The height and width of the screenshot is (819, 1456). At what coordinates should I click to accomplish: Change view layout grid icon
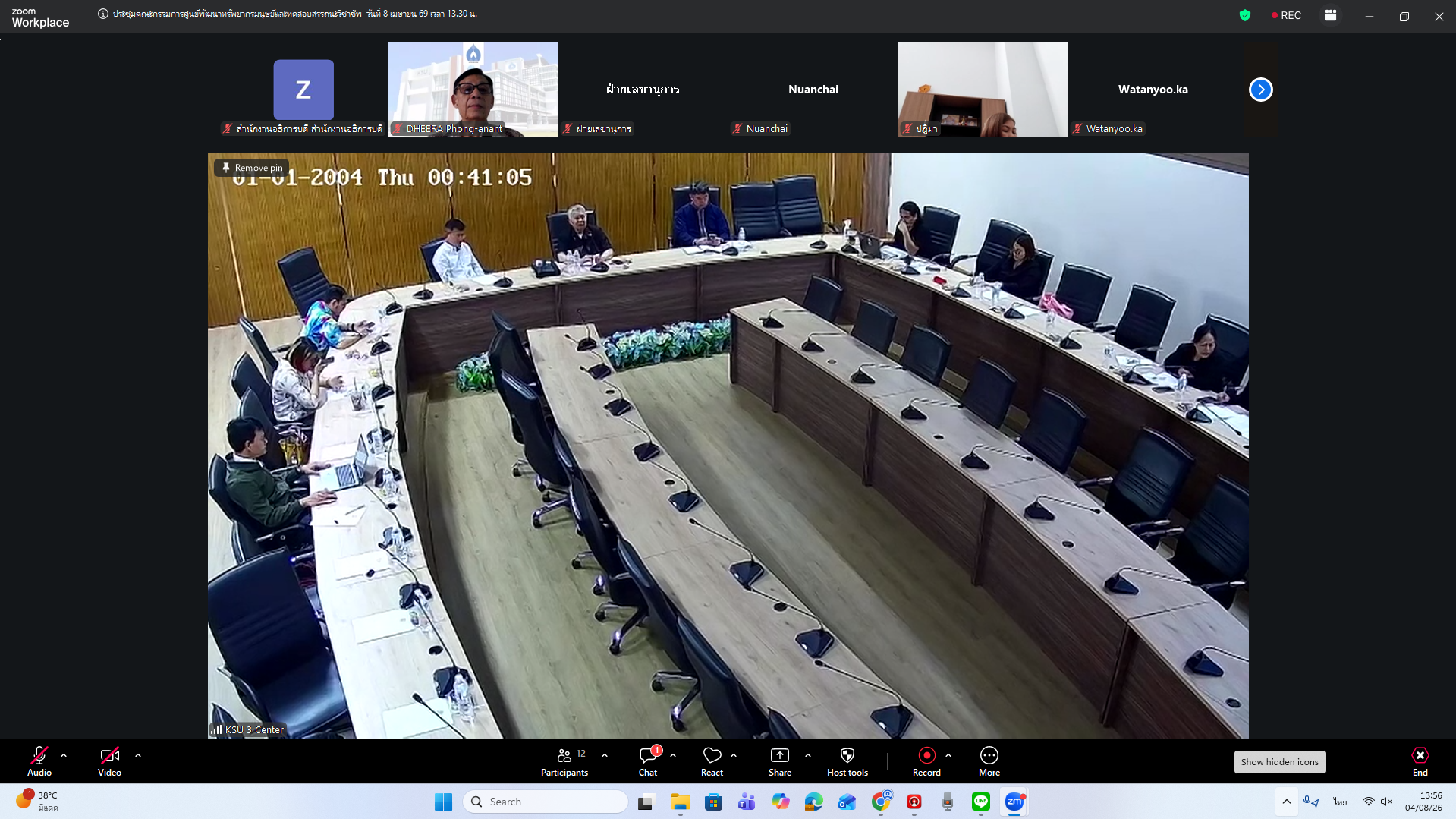coord(1331,15)
